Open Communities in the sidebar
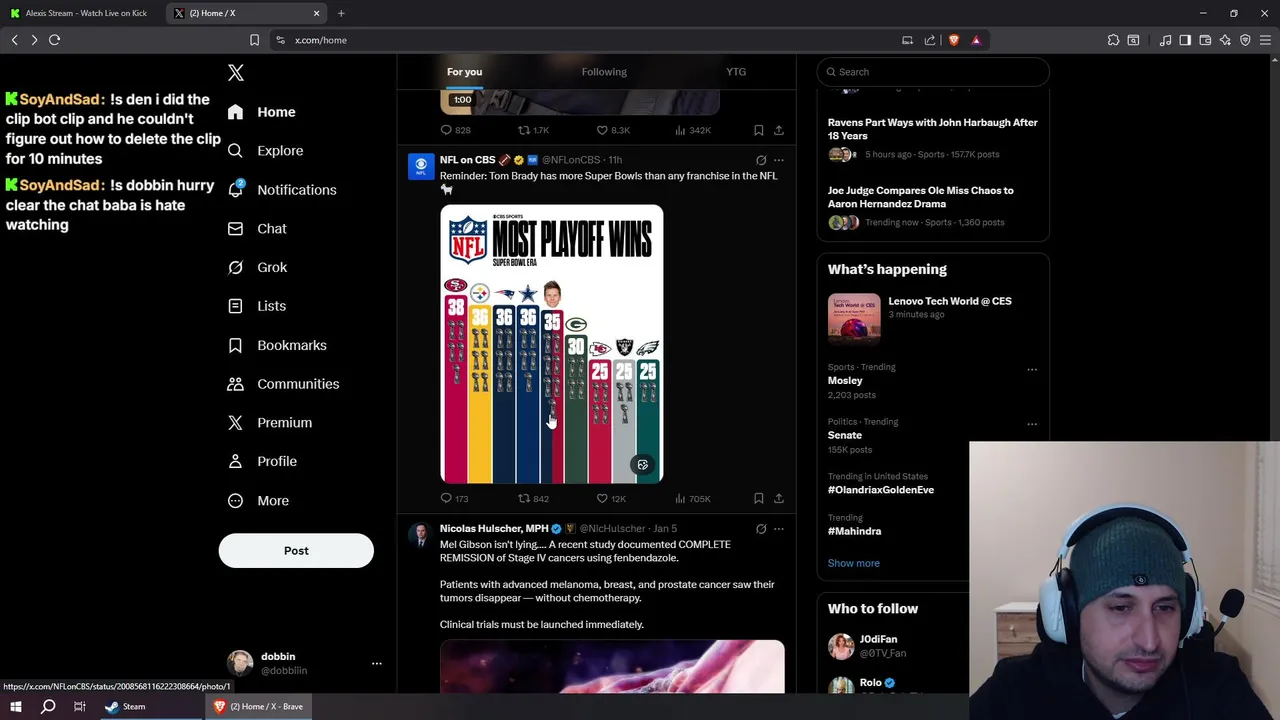The height and width of the screenshot is (720, 1280). 284,384
